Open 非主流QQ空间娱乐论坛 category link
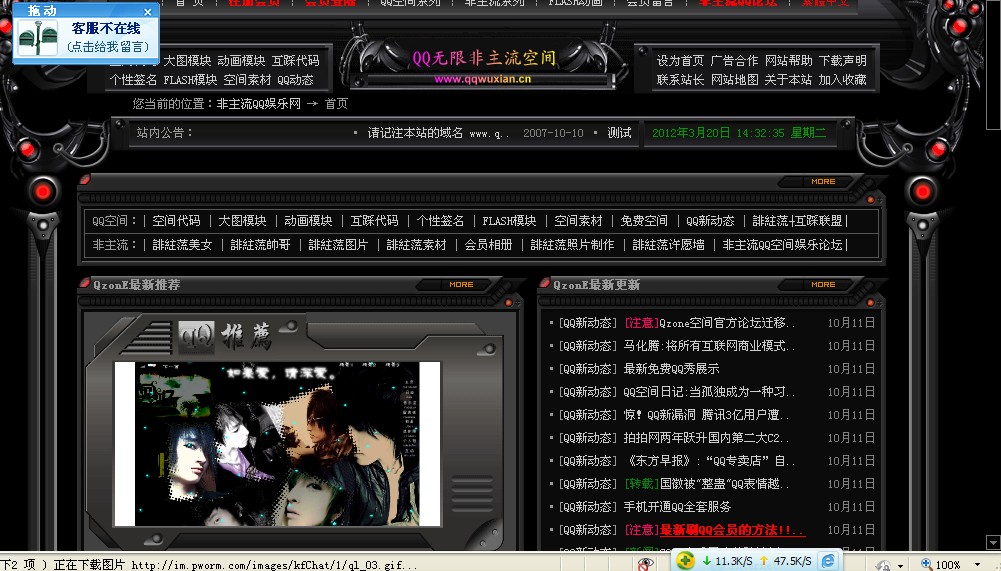The width and height of the screenshot is (1001, 571). point(783,245)
